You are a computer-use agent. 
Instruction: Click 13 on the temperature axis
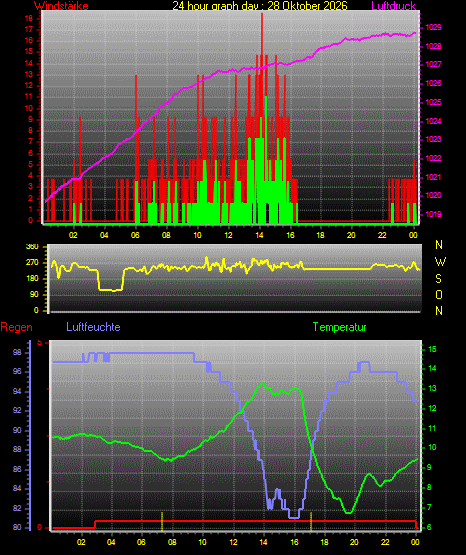432,388
